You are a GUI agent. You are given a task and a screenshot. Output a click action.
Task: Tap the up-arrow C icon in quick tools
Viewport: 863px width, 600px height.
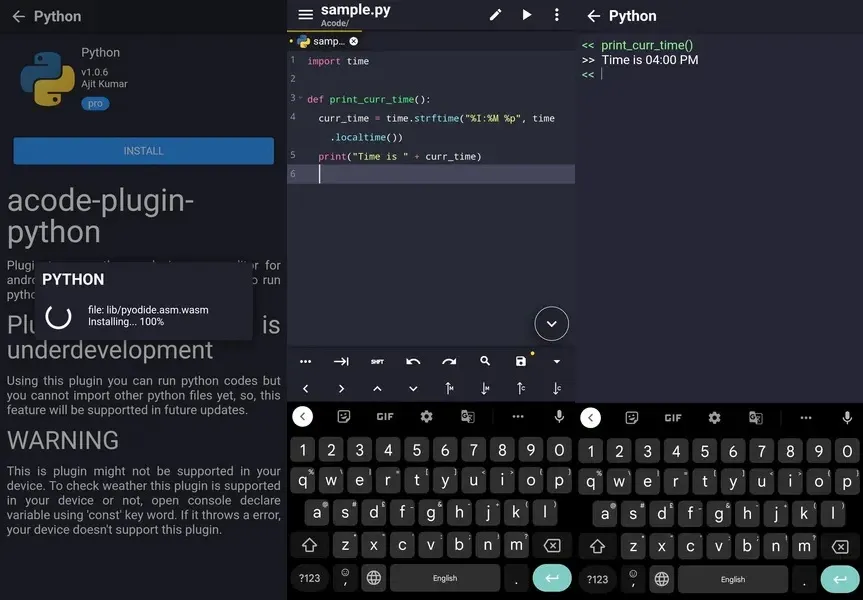(x=521, y=389)
